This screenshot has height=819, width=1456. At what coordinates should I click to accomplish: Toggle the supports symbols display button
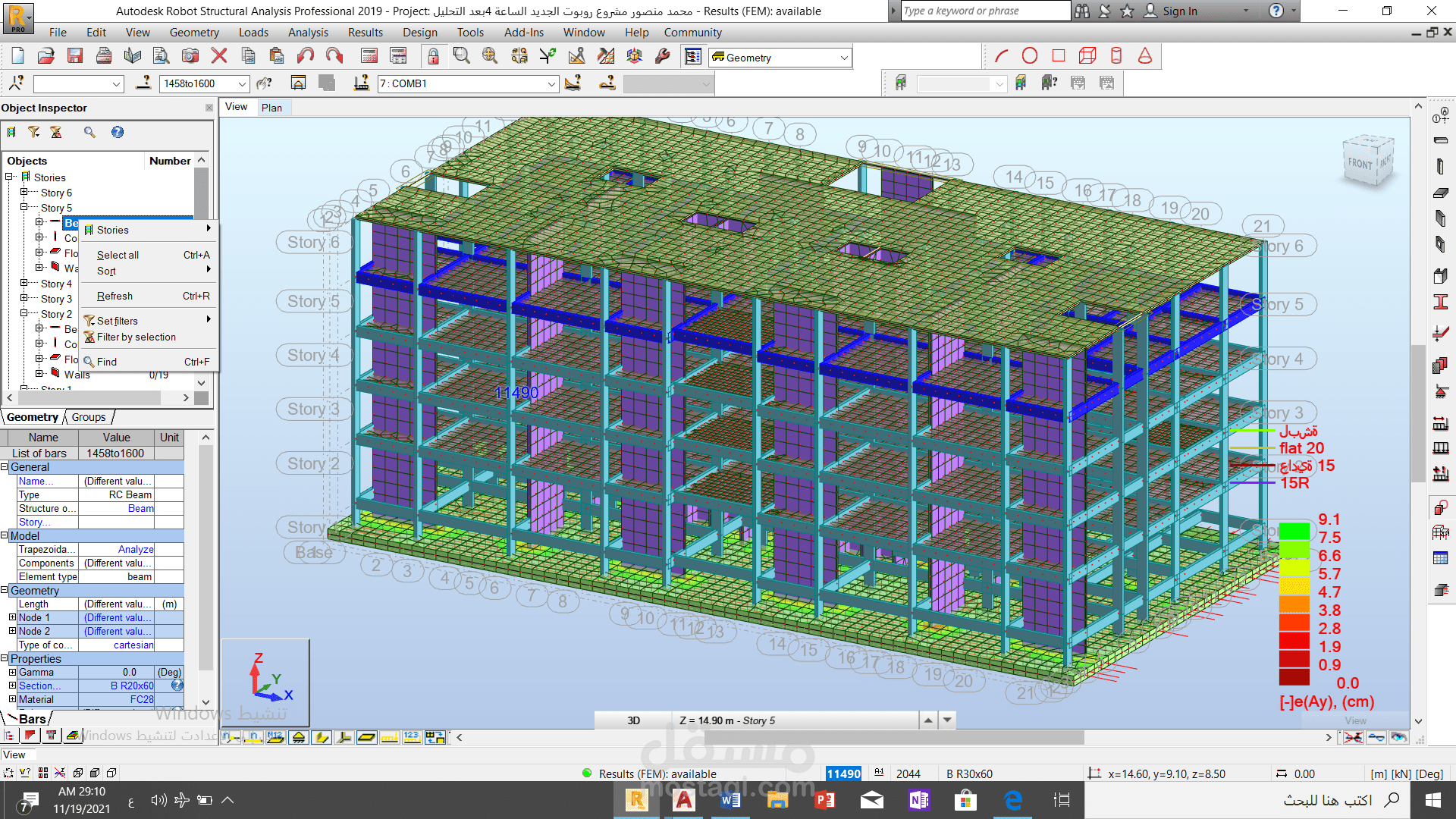(x=299, y=737)
